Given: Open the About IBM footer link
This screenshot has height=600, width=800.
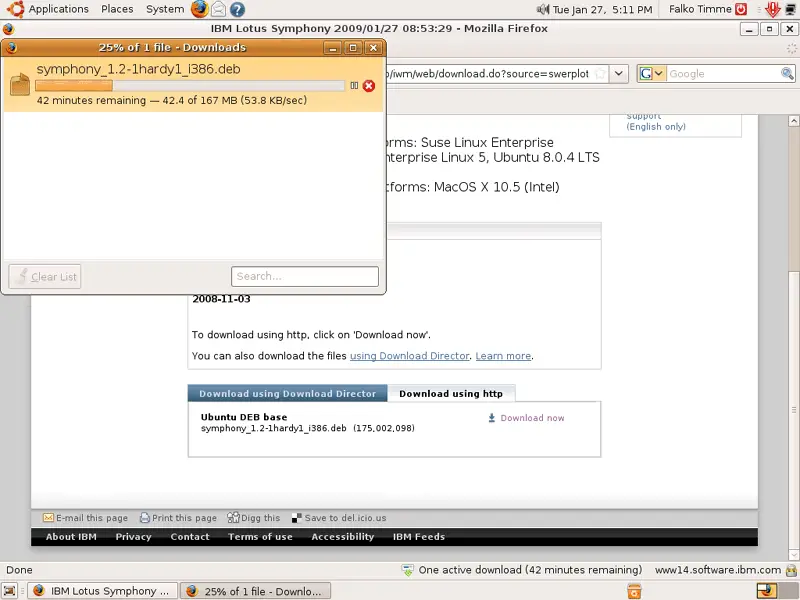Looking at the screenshot, I should pos(71,537).
